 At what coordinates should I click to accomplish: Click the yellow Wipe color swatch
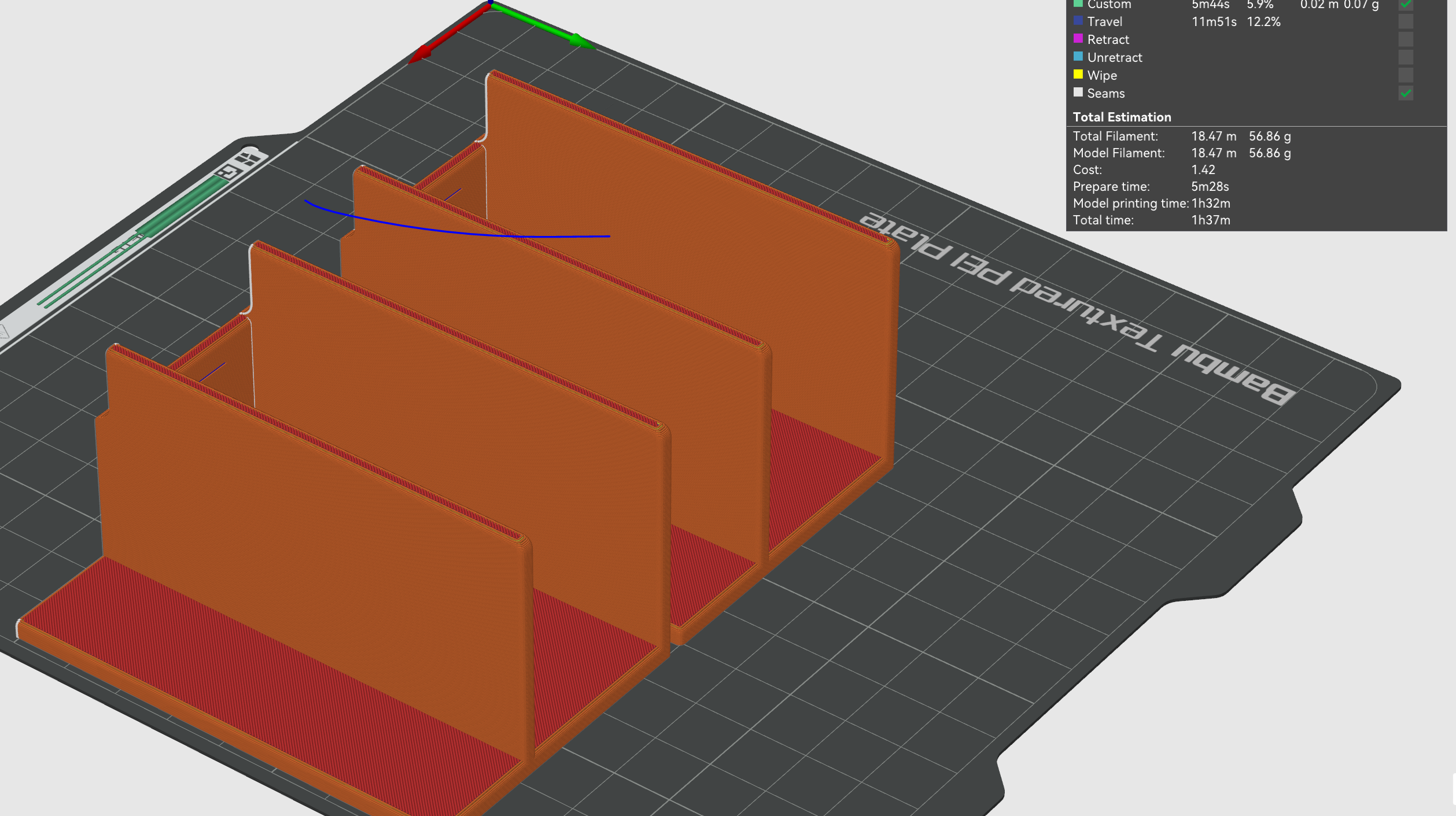pos(1078,75)
